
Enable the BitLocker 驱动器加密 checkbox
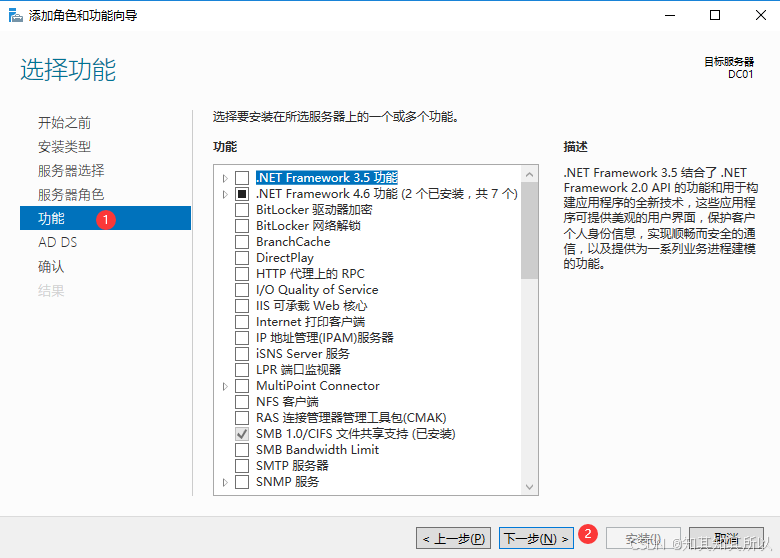pyautogui.click(x=242, y=210)
